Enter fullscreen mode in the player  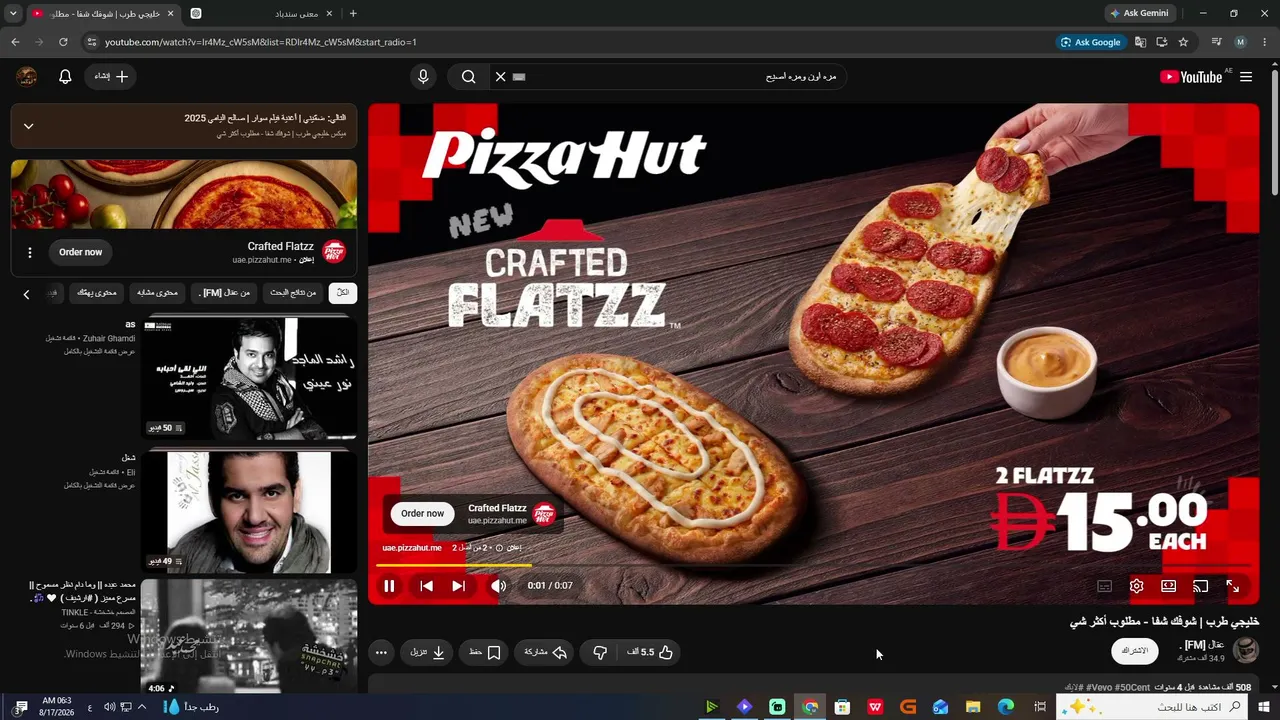click(x=1233, y=586)
